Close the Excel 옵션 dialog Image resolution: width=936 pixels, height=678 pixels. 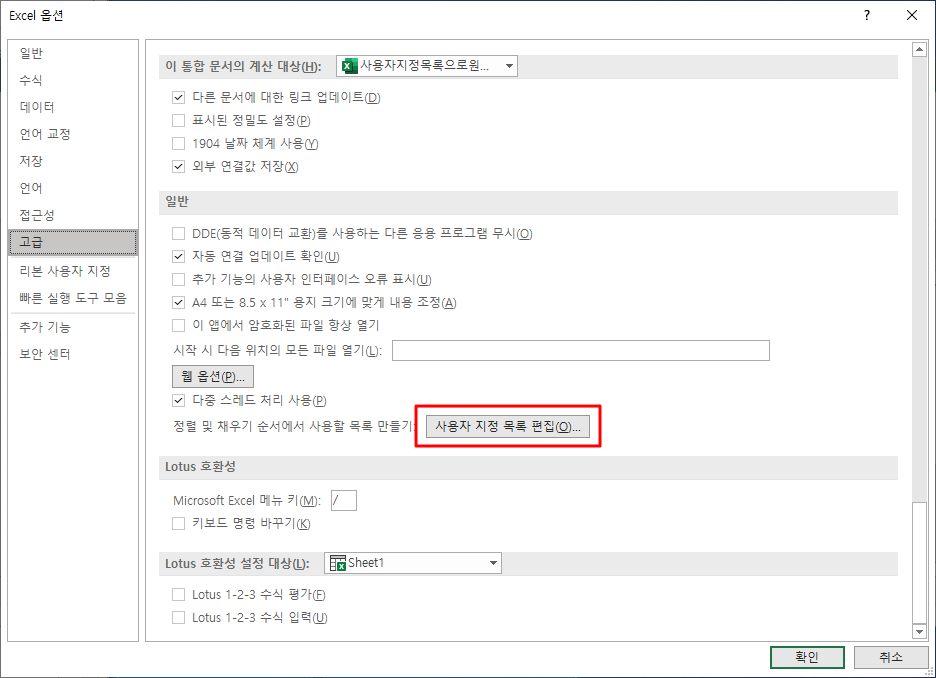tap(912, 16)
